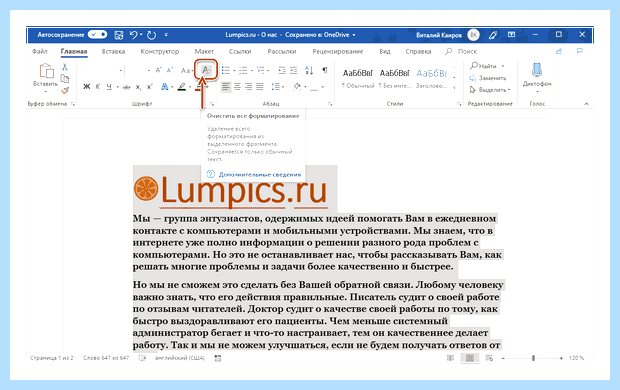This screenshot has width=620, height=390.
Task: Open the Change Case (Аа) dropdown
Action: point(186,71)
